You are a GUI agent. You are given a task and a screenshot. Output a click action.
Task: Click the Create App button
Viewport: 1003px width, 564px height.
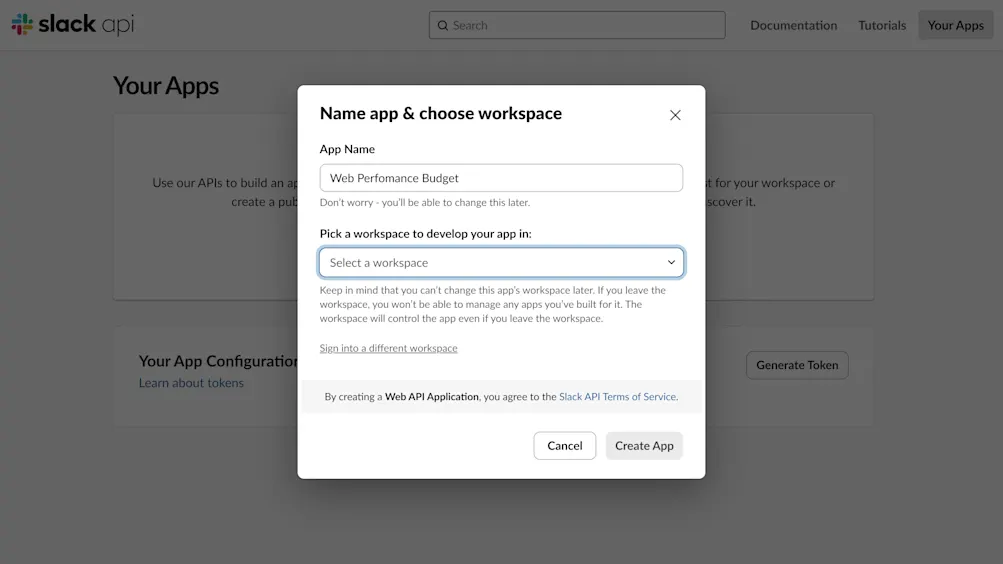point(644,446)
